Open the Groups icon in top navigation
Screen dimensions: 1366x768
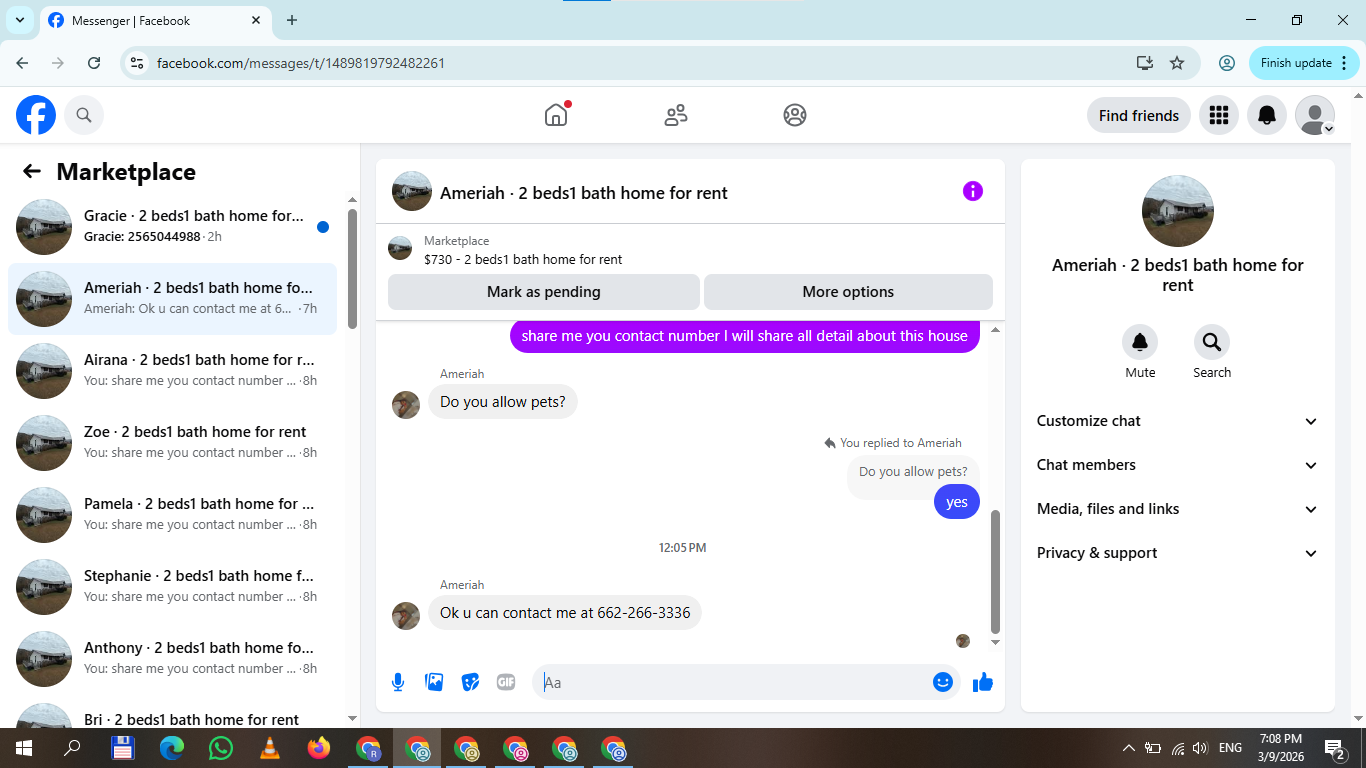795,115
